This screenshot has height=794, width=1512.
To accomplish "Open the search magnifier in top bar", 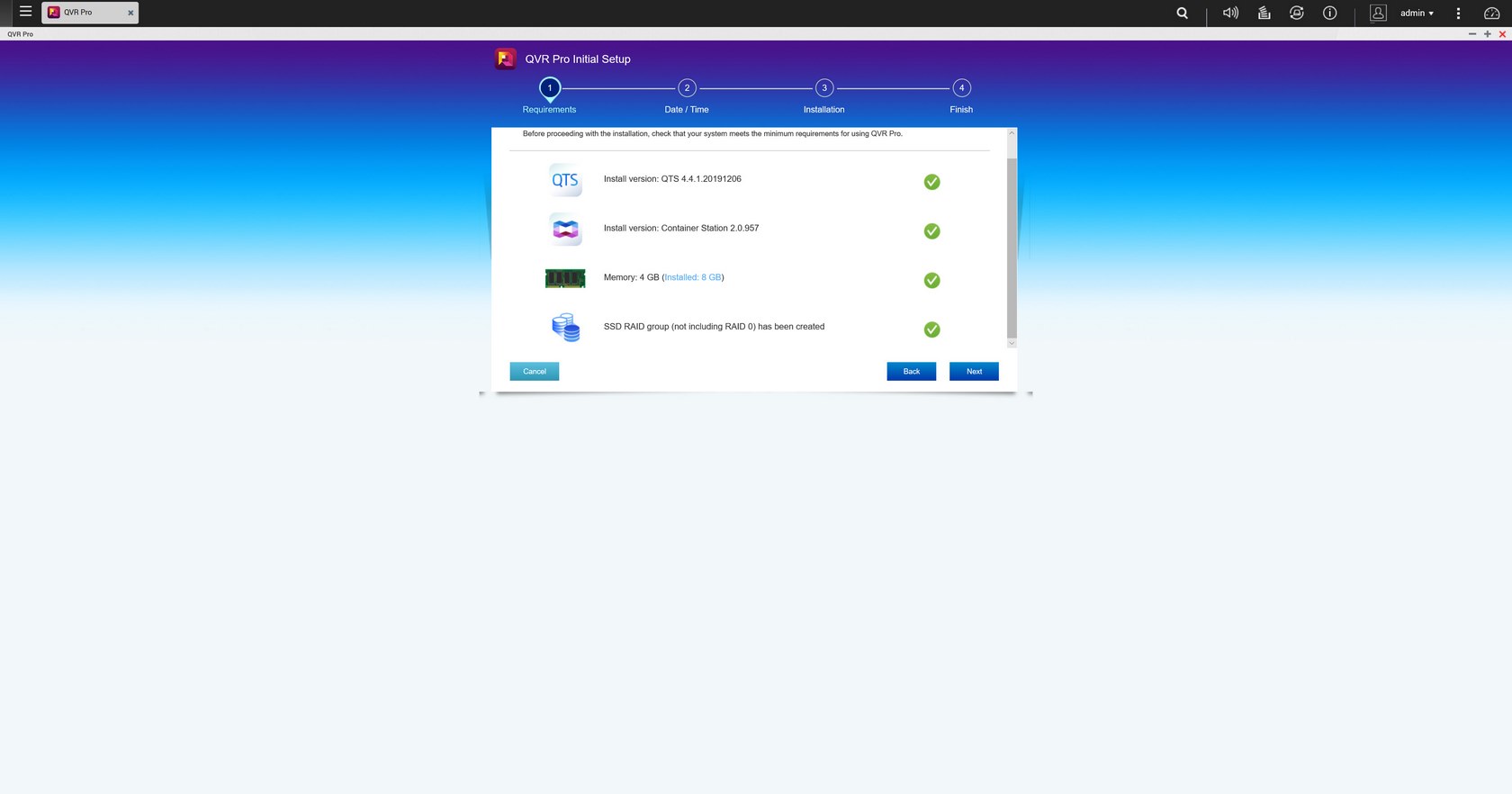I will click(x=1183, y=13).
